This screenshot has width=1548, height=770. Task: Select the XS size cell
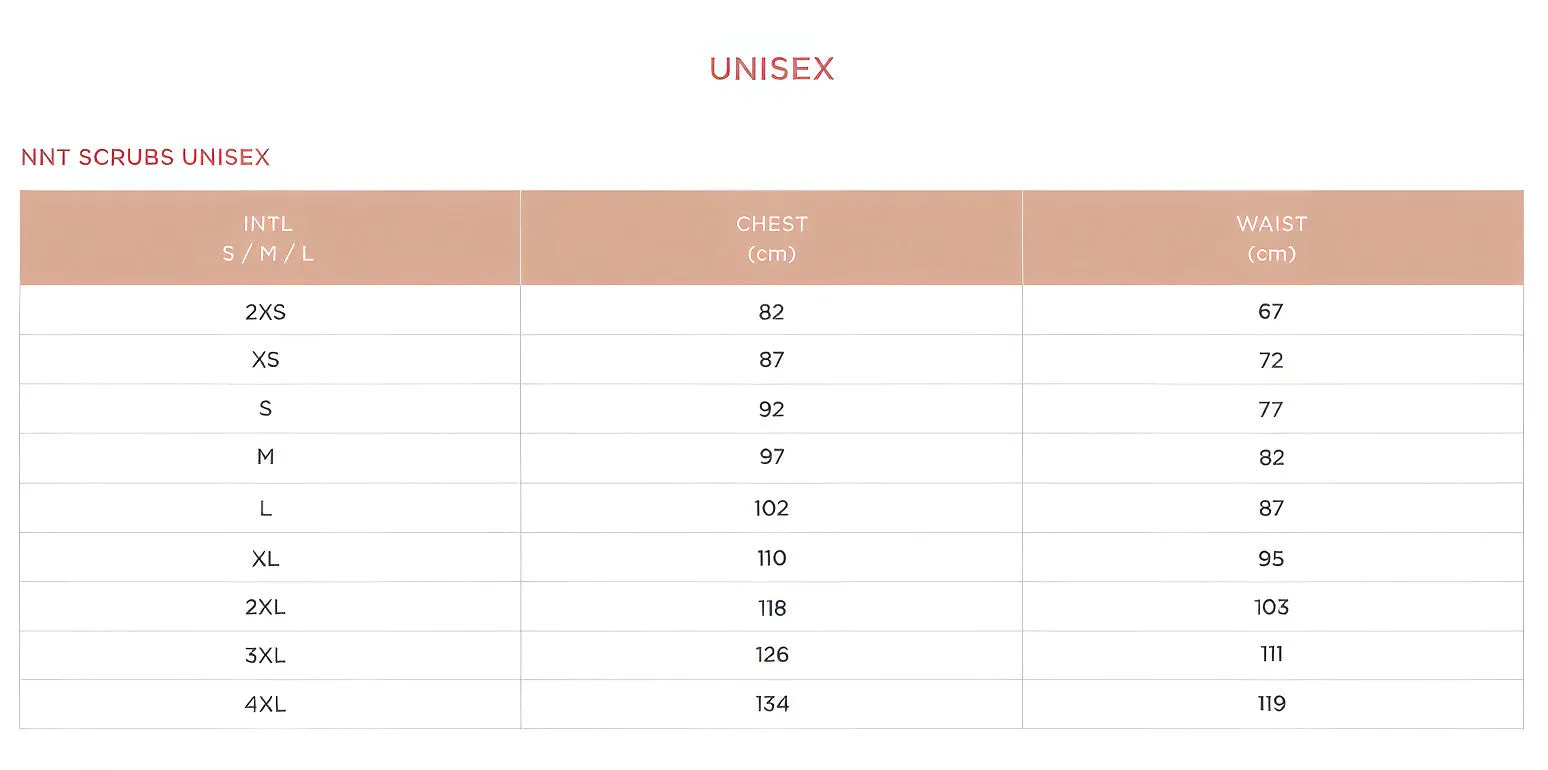pyautogui.click(x=265, y=360)
